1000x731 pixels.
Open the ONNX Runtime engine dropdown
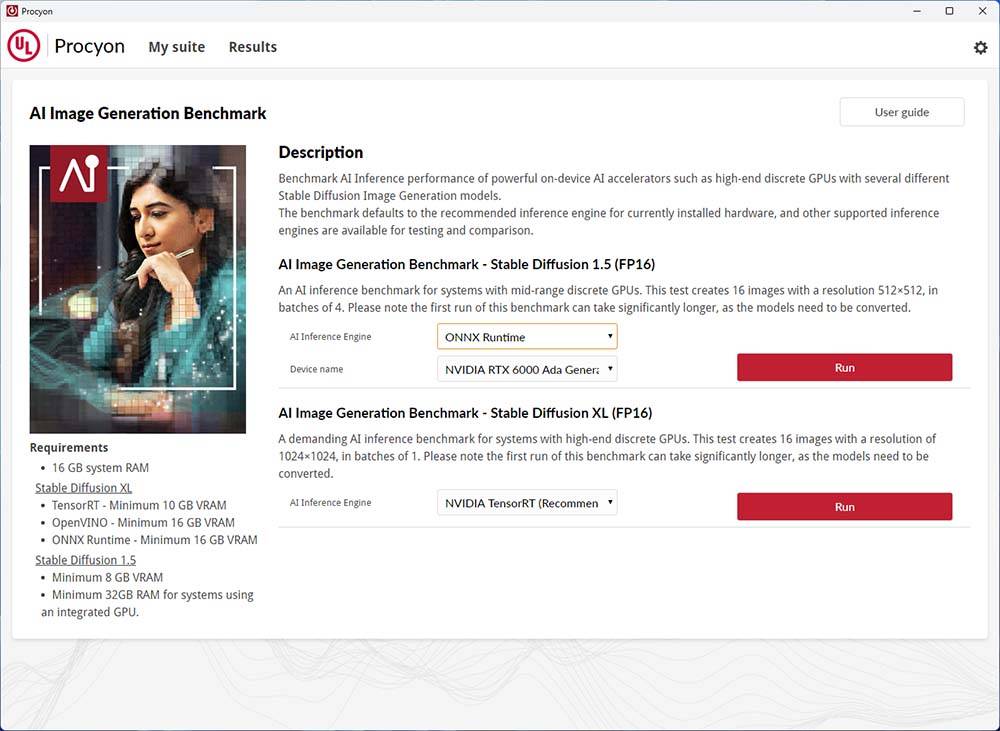click(x=527, y=337)
